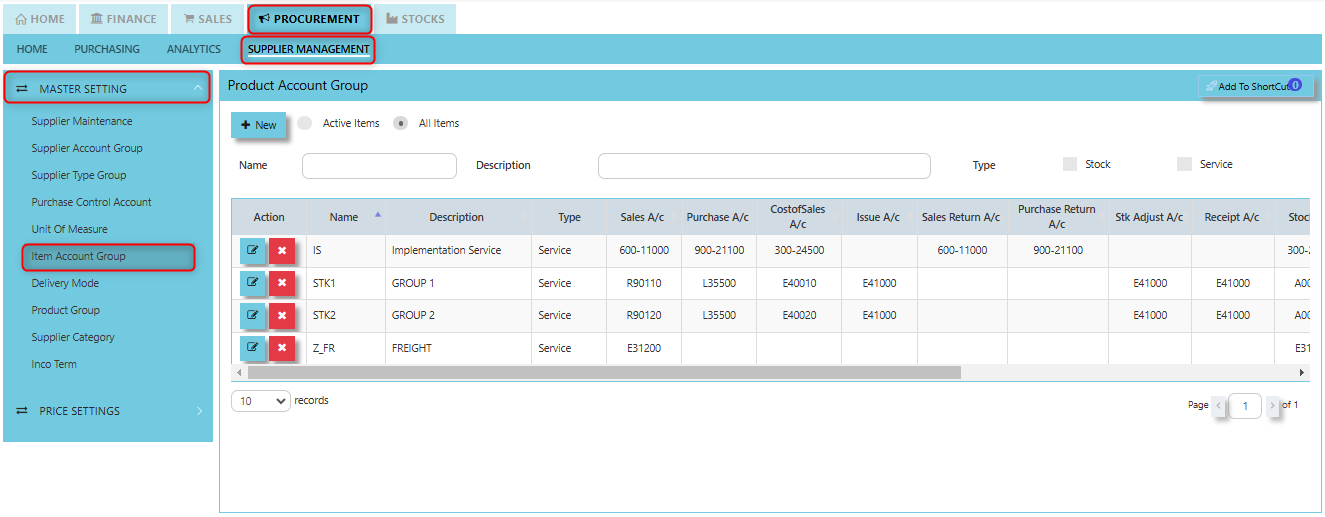The width and height of the screenshot is (1325, 517).
Task: Click the Stk Adjust A/c column header
Action: (x=1149, y=217)
